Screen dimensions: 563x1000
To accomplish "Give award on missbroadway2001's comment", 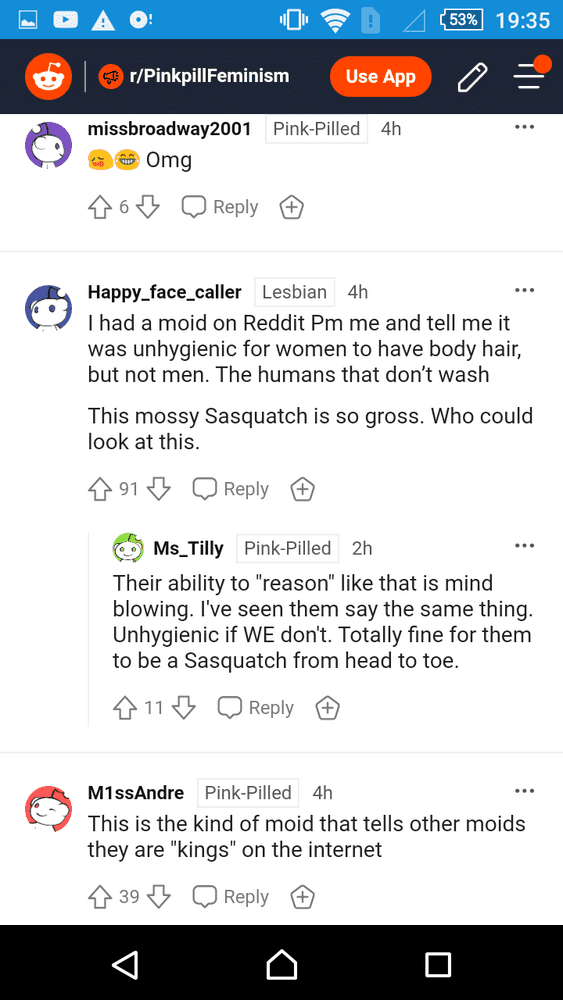I will [291, 207].
